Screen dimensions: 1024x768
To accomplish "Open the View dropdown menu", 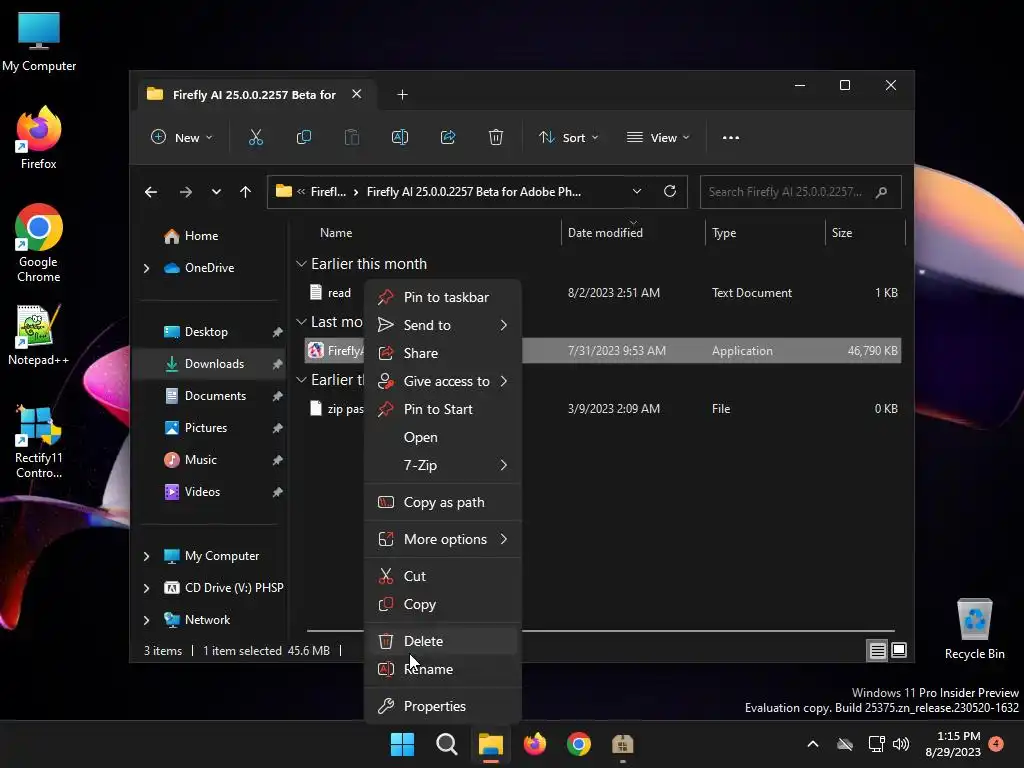I will point(658,138).
